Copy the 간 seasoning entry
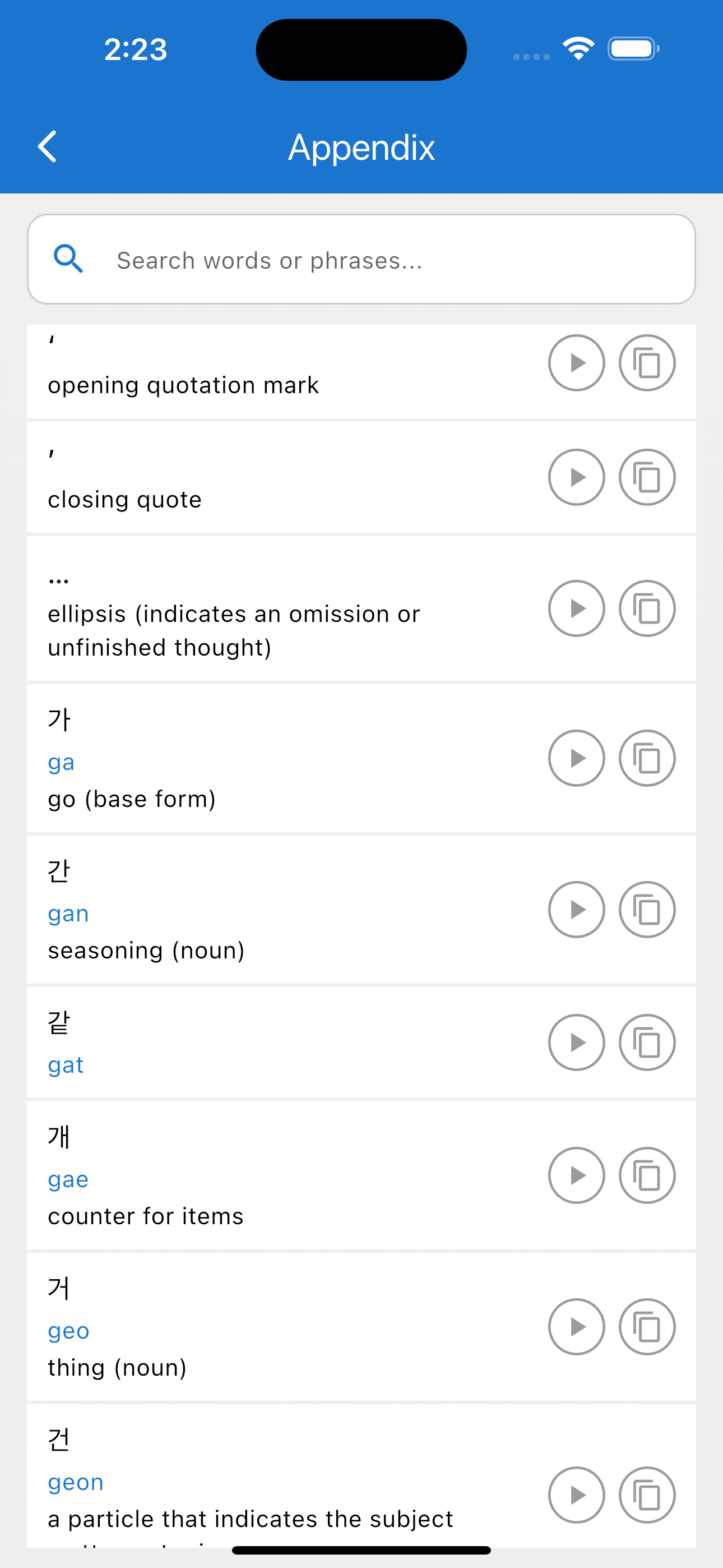723x1568 pixels. [647, 910]
